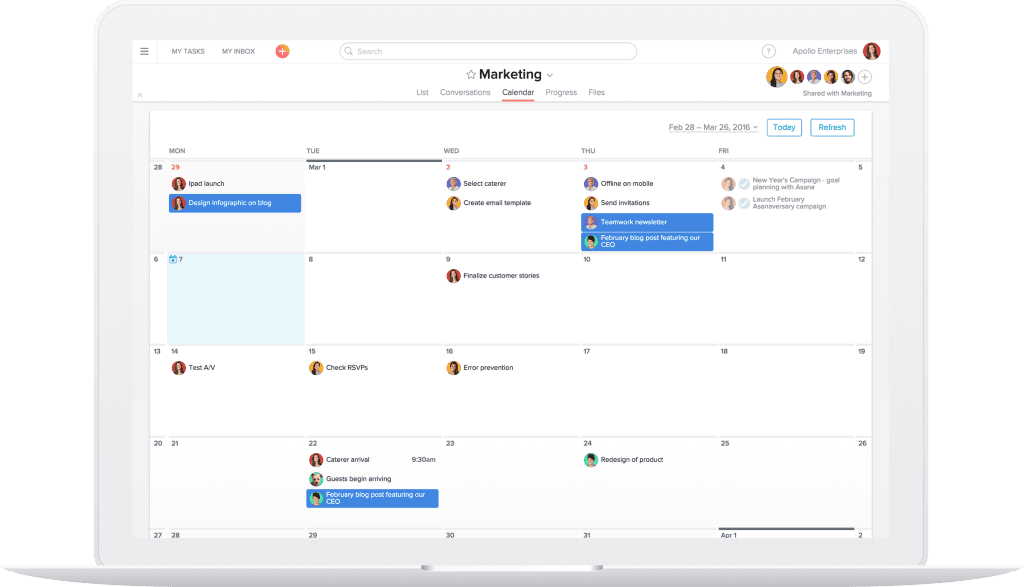1024x587 pixels.
Task: Open the hamburger sidebar menu
Action: (145, 51)
